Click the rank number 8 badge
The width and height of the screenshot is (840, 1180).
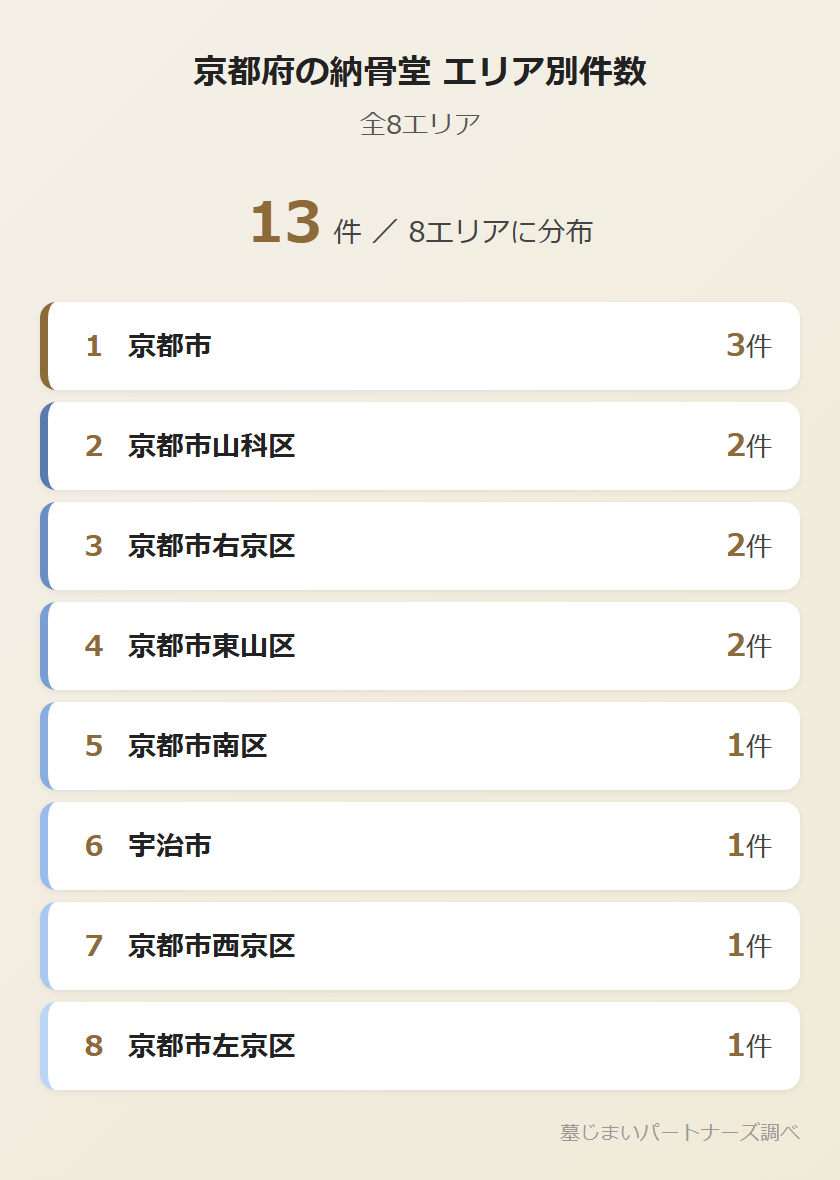pos(94,1046)
